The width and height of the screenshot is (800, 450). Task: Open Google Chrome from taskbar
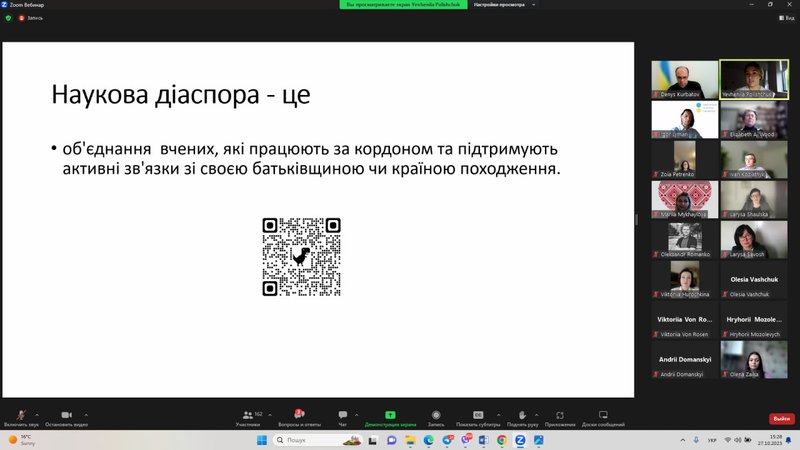coord(502,440)
